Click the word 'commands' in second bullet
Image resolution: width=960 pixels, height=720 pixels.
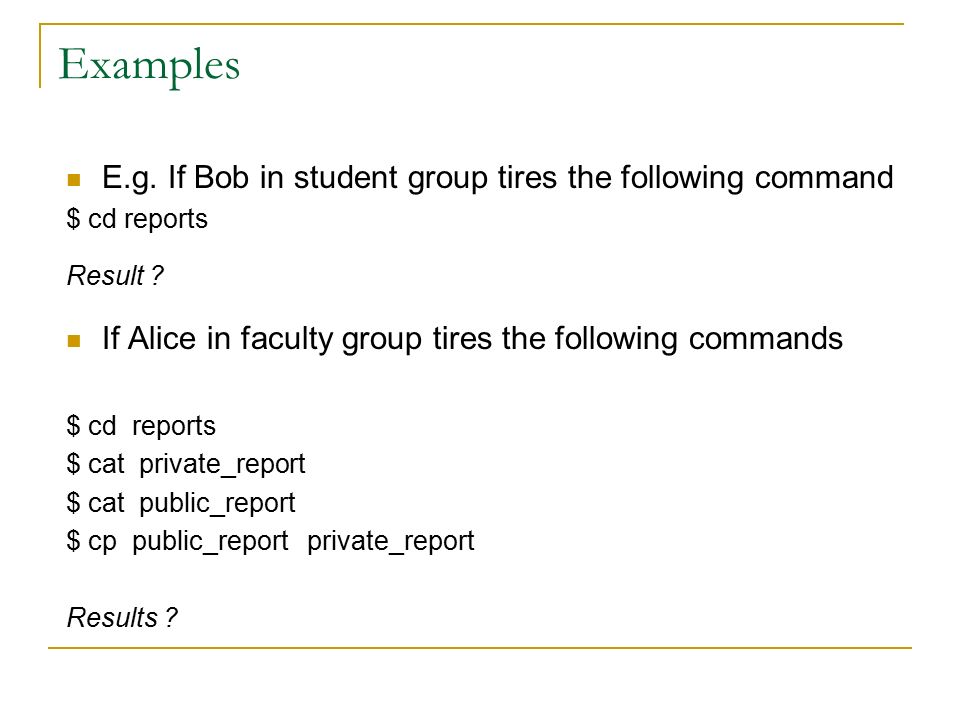pos(765,339)
